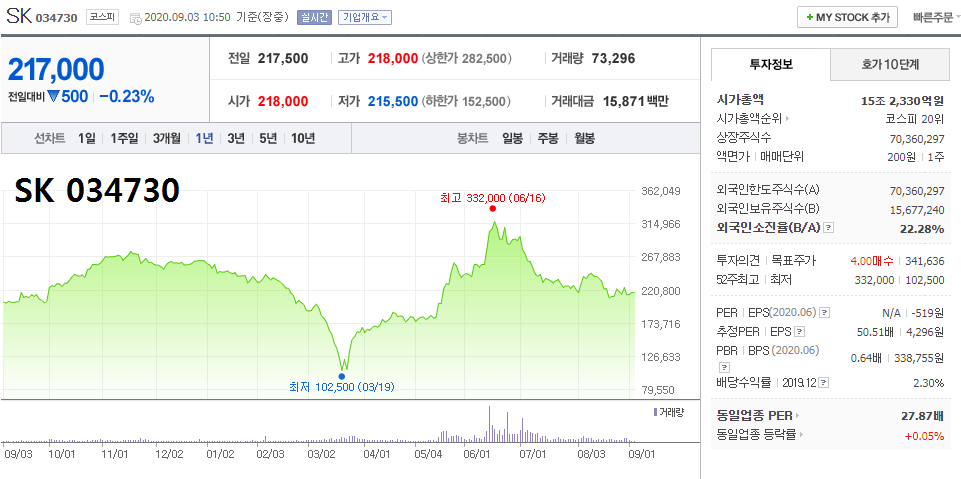The image size is (961, 479).
Task: Click the current price 217,000
Action: tap(56, 70)
